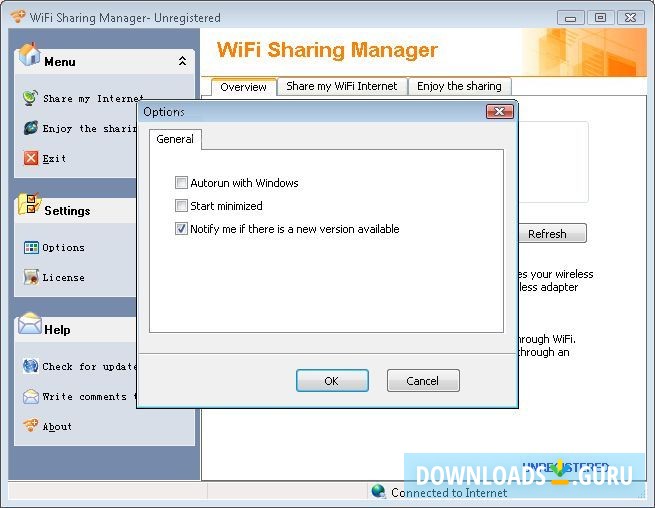Click the Write comments link
Screen dimensions: 655x508
89,396
